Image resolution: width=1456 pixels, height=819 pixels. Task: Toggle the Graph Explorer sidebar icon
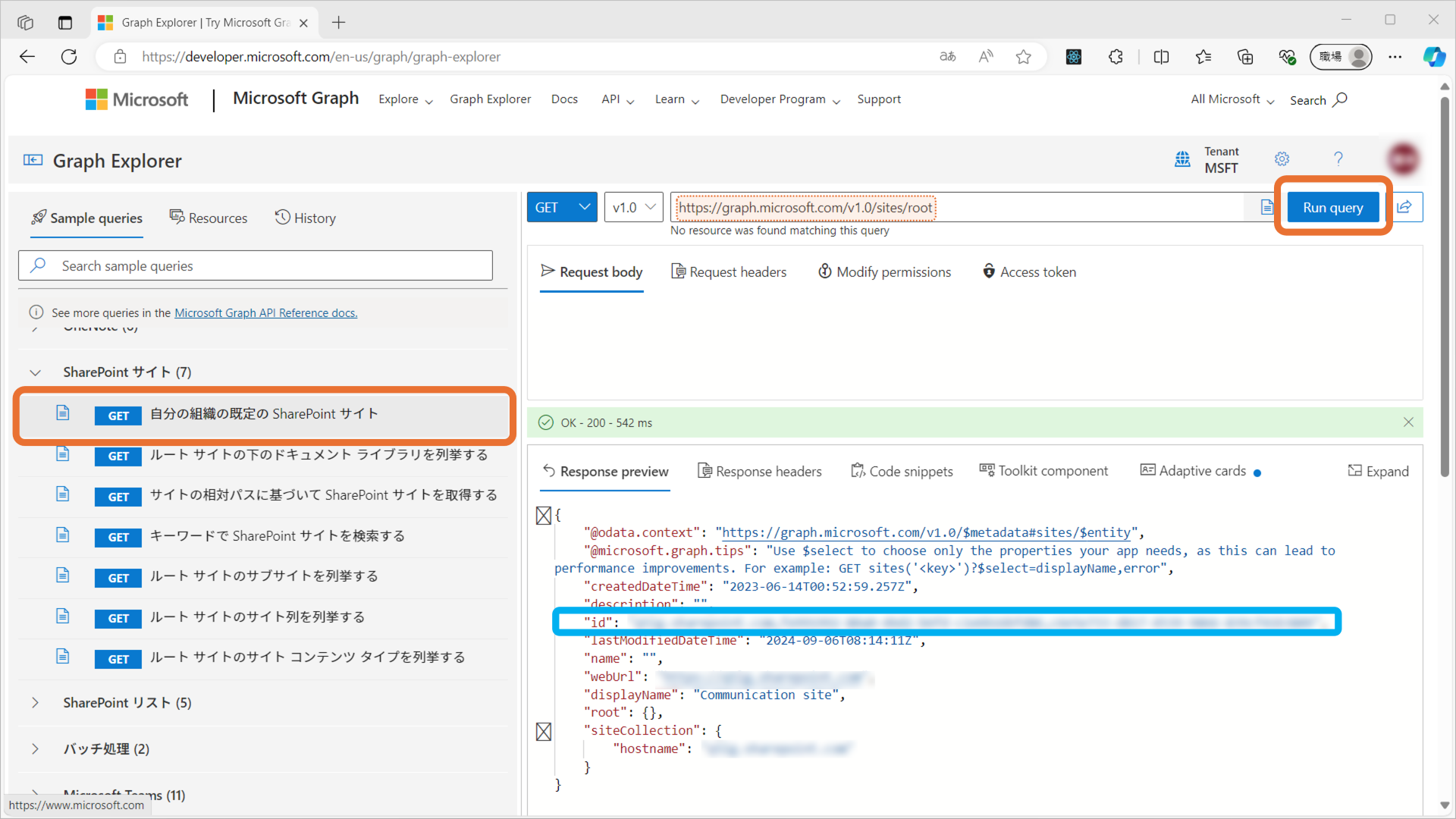coord(33,159)
